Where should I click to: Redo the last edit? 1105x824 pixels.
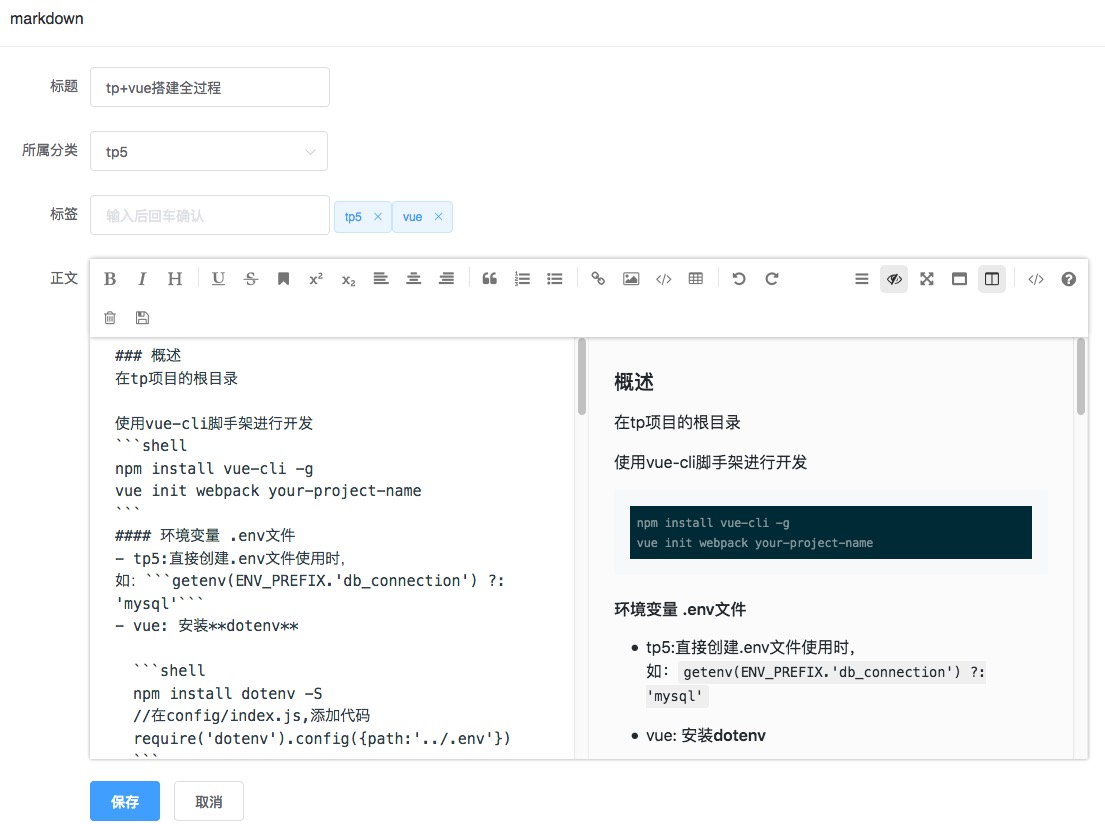click(772, 279)
